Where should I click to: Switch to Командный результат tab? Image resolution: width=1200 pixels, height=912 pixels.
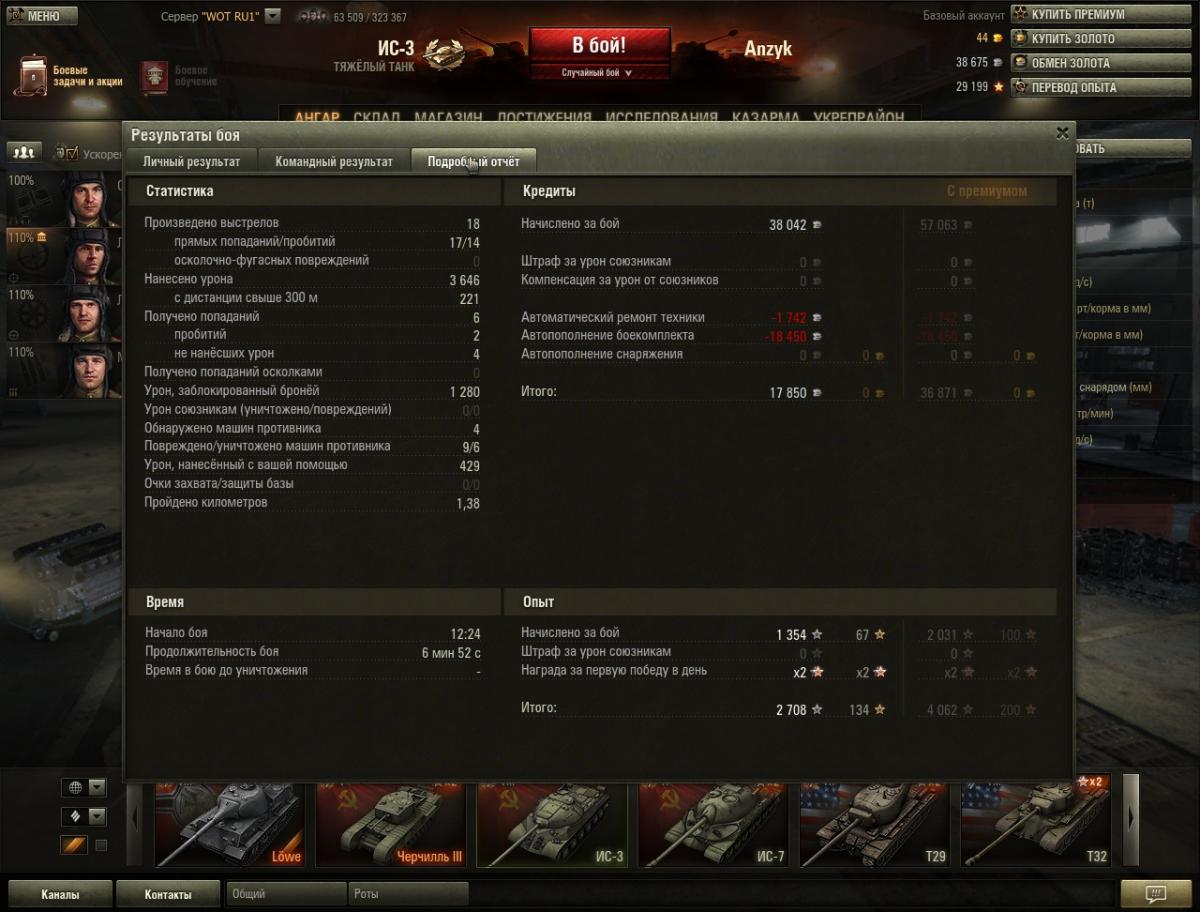(334, 161)
